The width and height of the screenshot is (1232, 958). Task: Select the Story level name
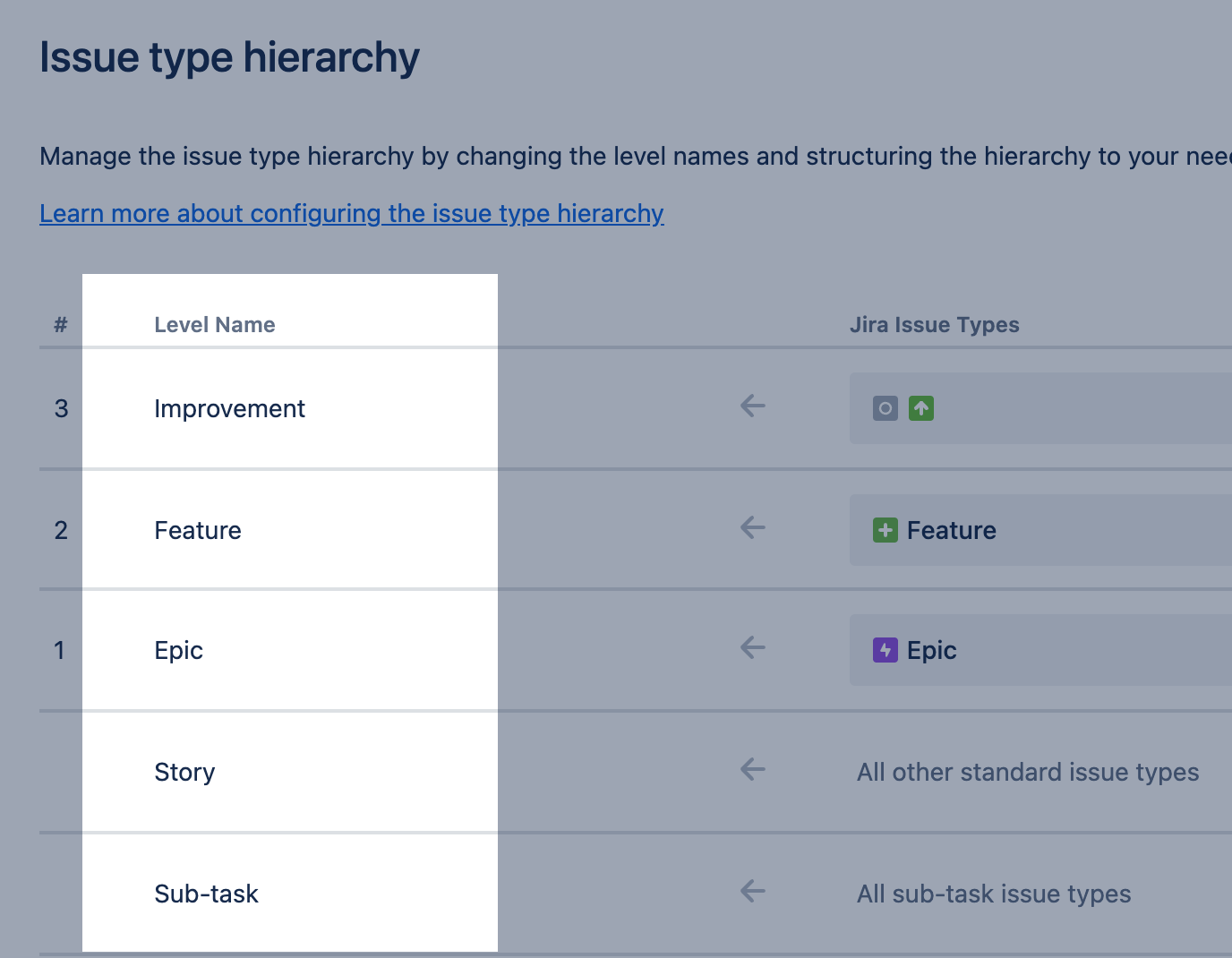click(x=184, y=773)
